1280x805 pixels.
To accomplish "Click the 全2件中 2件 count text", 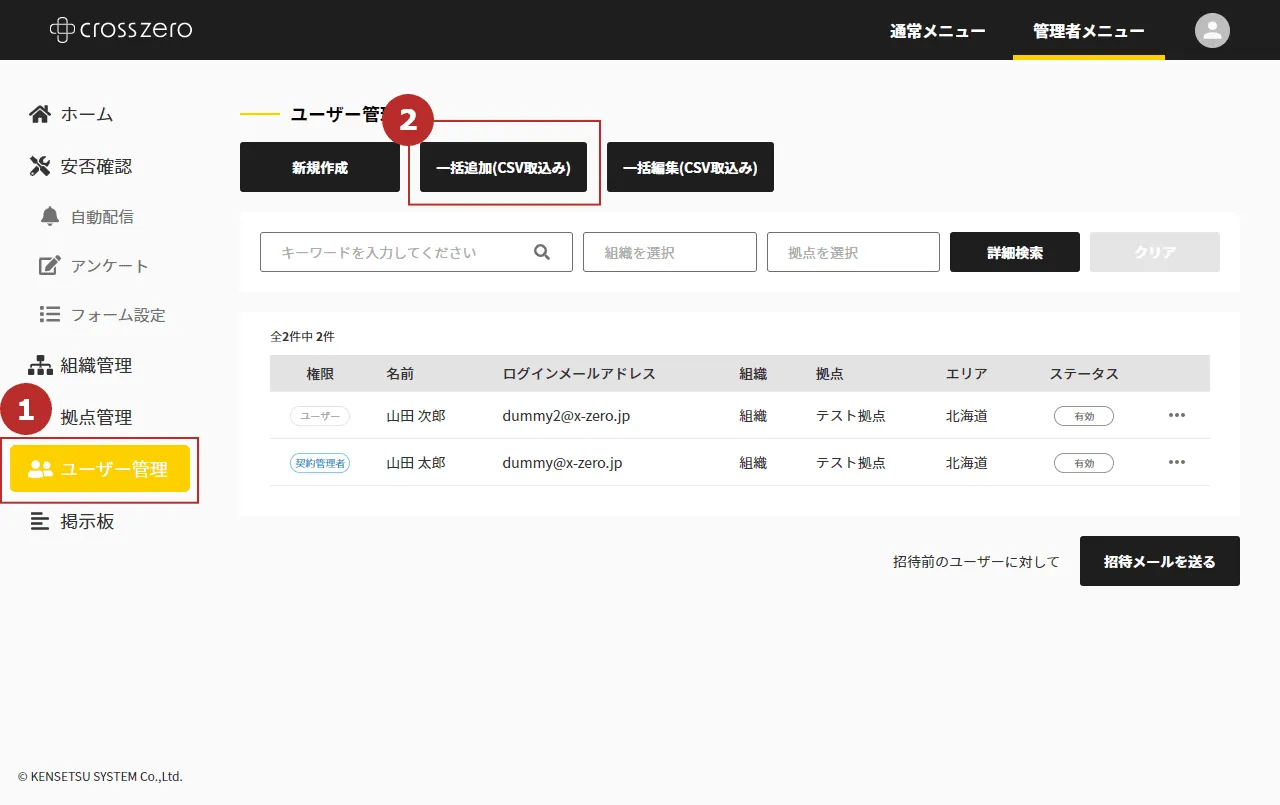I will point(303,337).
